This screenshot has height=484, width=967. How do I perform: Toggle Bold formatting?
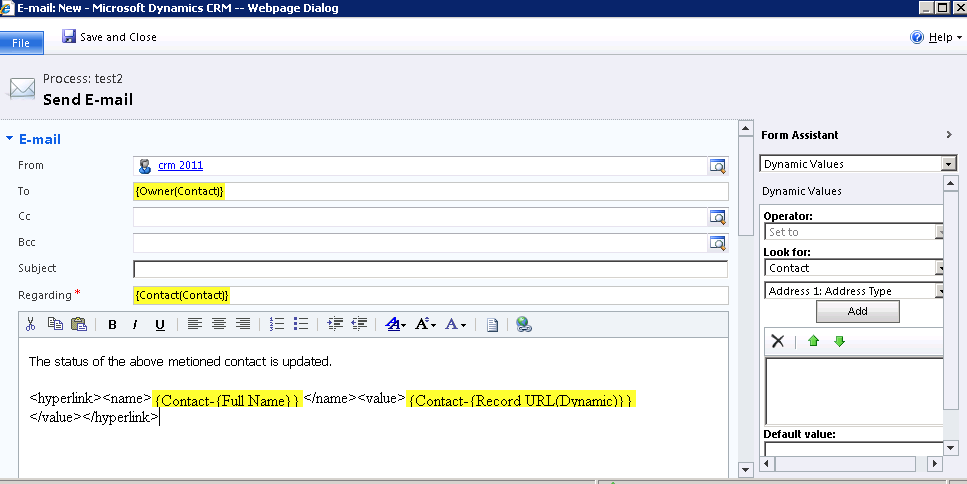coord(112,324)
